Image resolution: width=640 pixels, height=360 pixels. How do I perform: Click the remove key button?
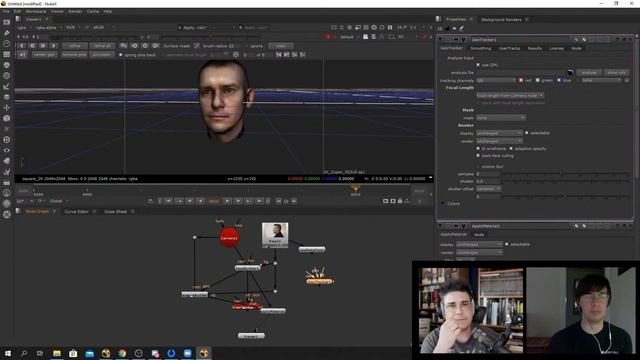click(74, 55)
